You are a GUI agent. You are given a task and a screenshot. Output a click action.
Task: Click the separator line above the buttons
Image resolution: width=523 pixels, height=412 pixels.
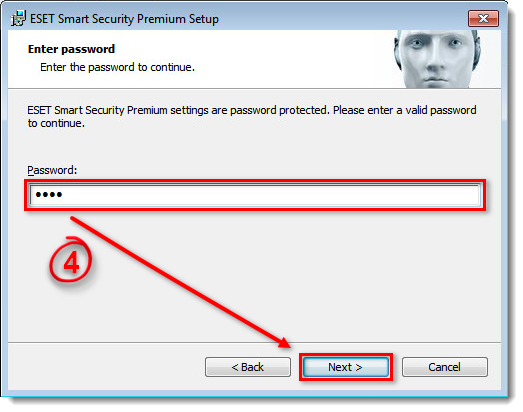coord(254,342)
